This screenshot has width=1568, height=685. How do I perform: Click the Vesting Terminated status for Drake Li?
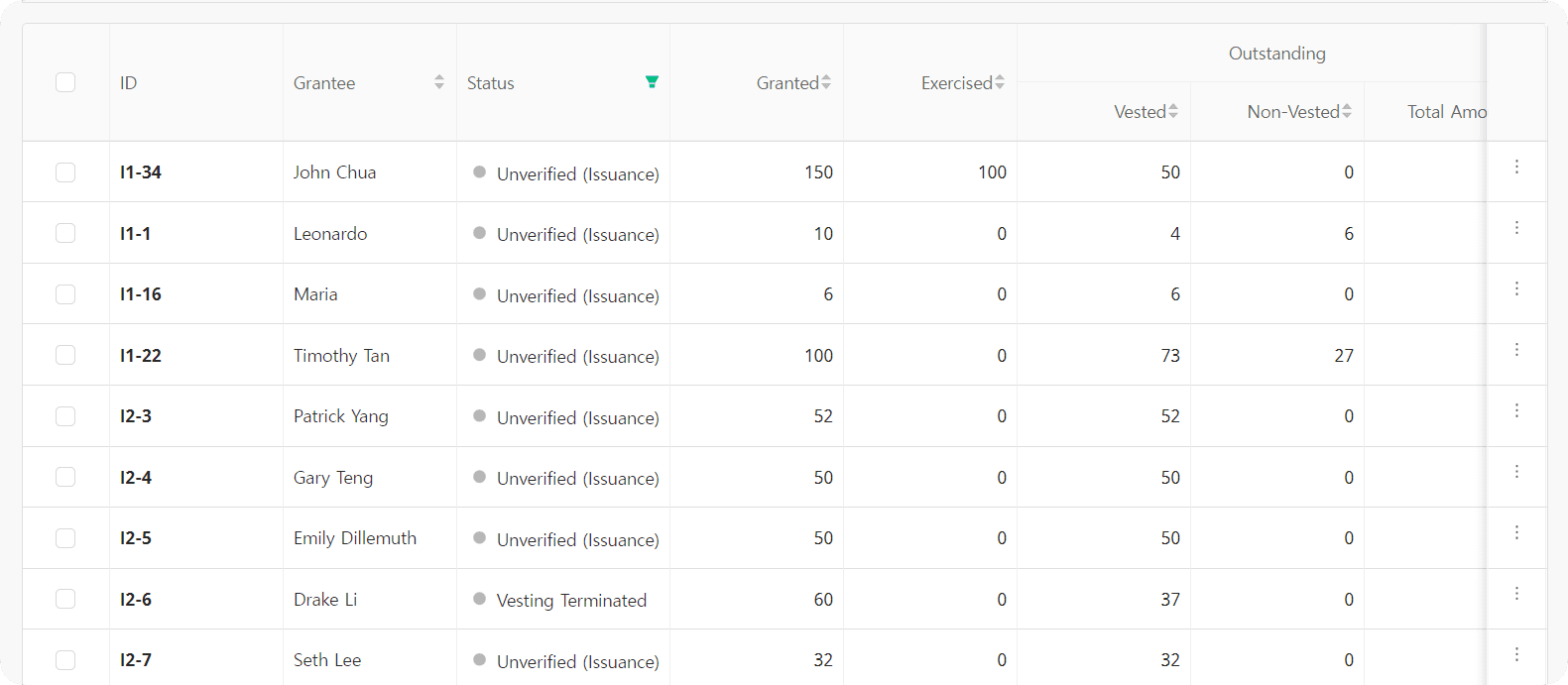point(571,601)
